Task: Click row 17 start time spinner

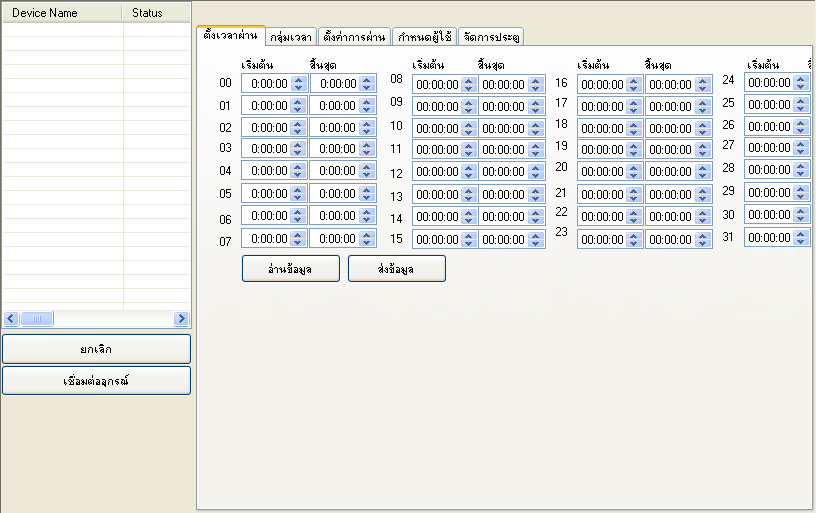Action: coord(634,106)
